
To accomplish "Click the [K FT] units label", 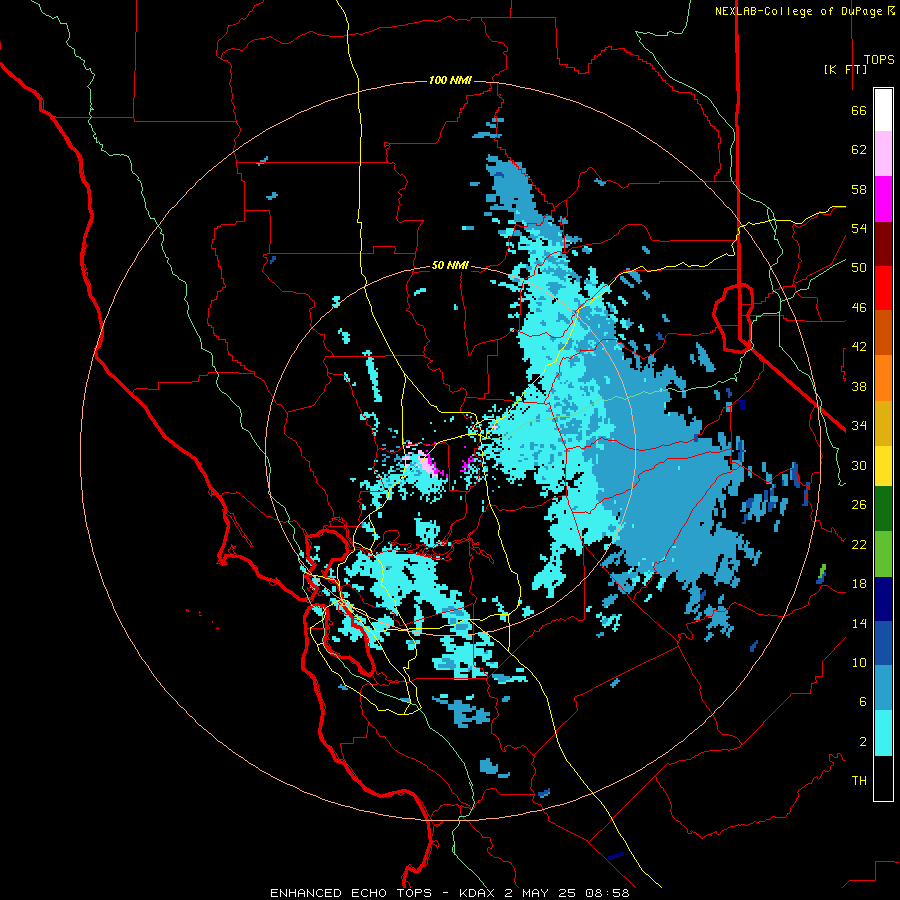I will pos(845,69).
